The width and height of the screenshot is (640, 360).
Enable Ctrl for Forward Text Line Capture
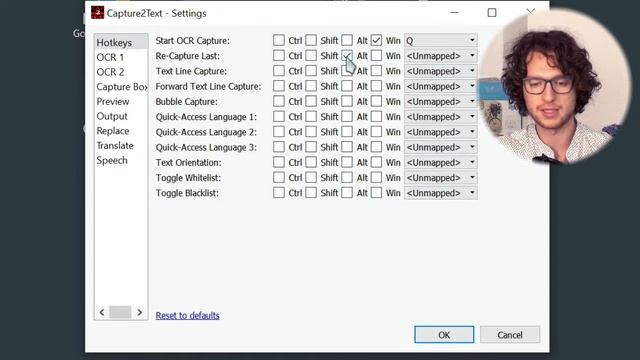[x=279, y=86]
